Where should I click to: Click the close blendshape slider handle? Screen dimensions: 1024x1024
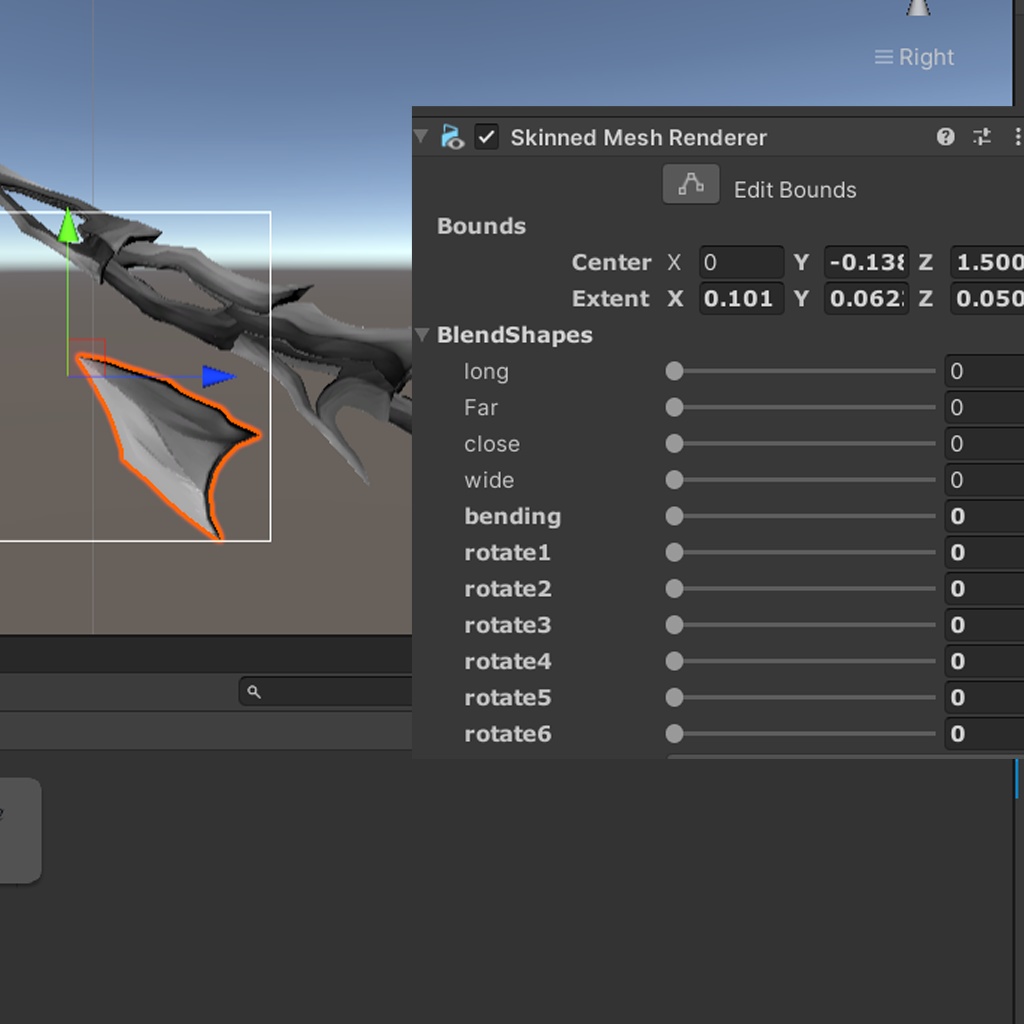[675, 443]
